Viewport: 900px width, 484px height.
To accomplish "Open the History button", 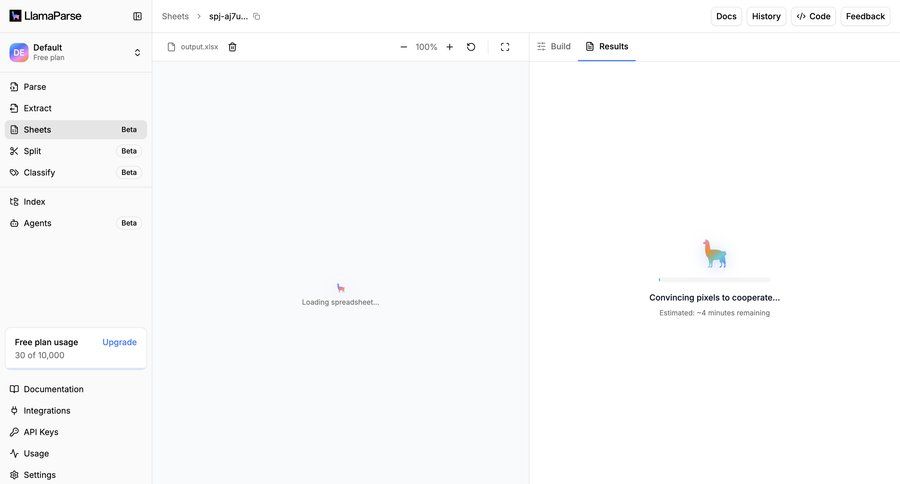I will click(766, 16).
